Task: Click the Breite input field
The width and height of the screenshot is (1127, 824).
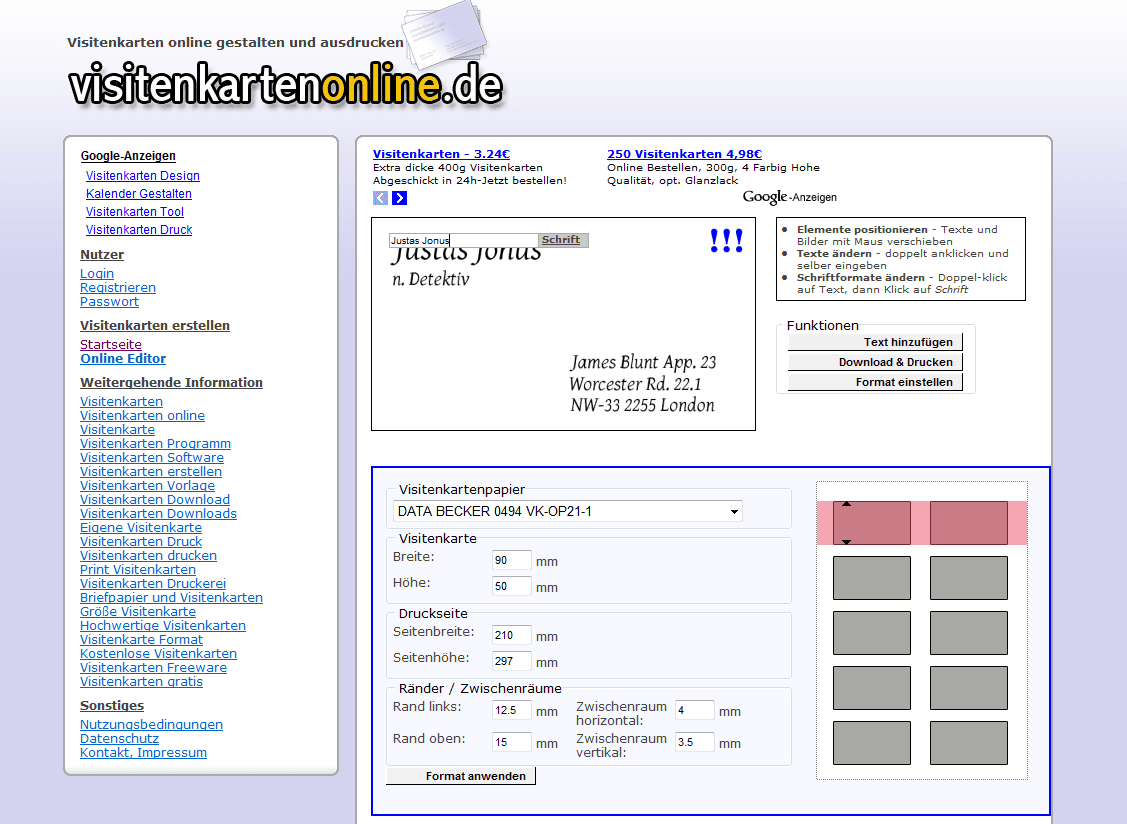Action: click(x=512, y=560)
